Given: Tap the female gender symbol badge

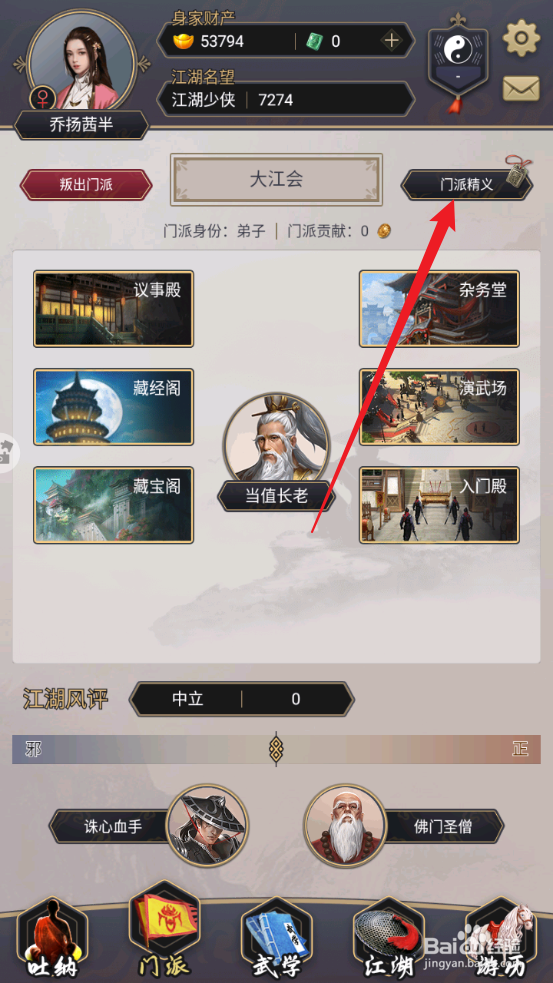Looking at the screenshot, I should 43,99.
